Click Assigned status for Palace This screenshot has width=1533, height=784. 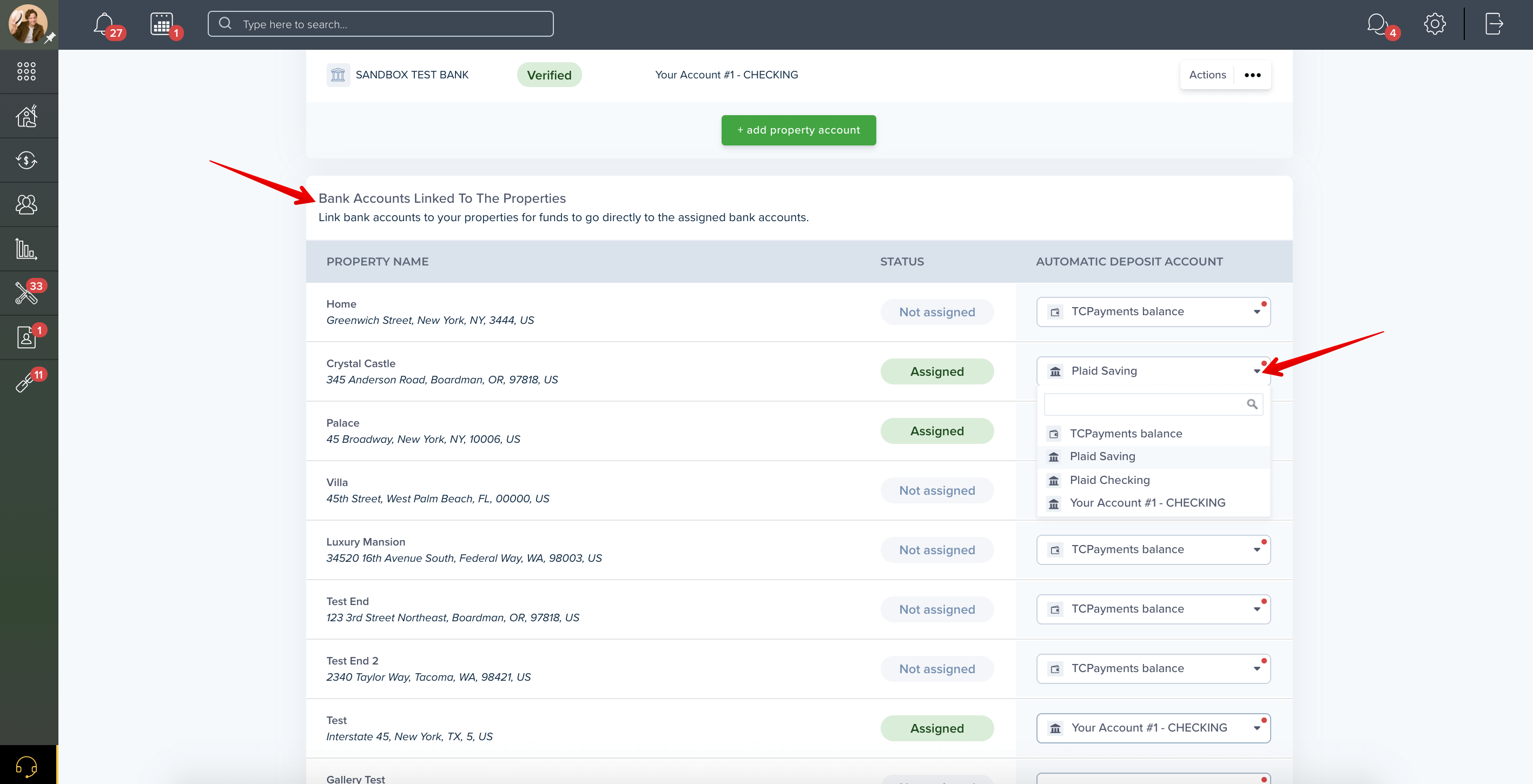937,431
